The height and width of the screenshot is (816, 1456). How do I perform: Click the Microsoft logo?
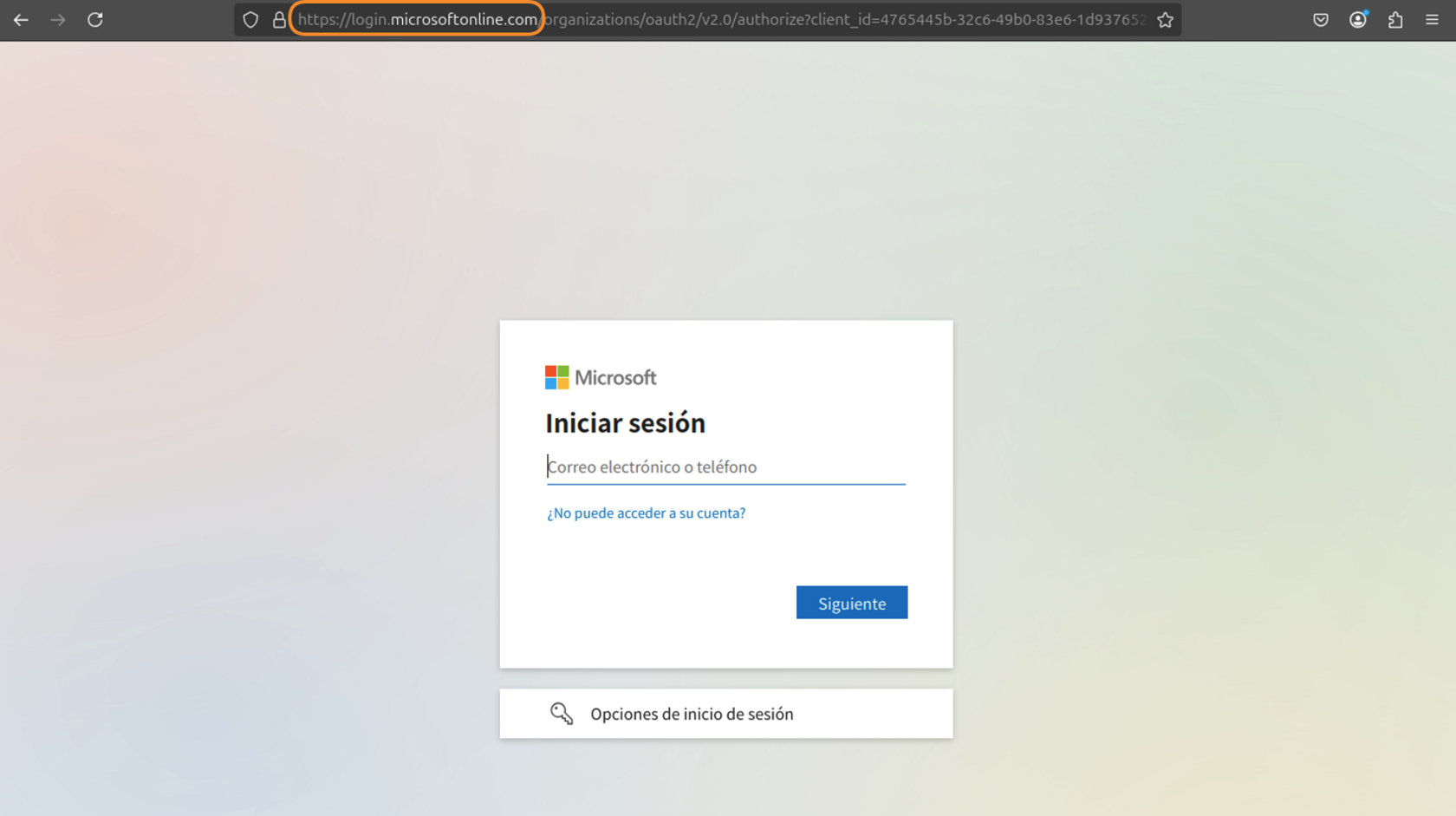coord(601,377)
